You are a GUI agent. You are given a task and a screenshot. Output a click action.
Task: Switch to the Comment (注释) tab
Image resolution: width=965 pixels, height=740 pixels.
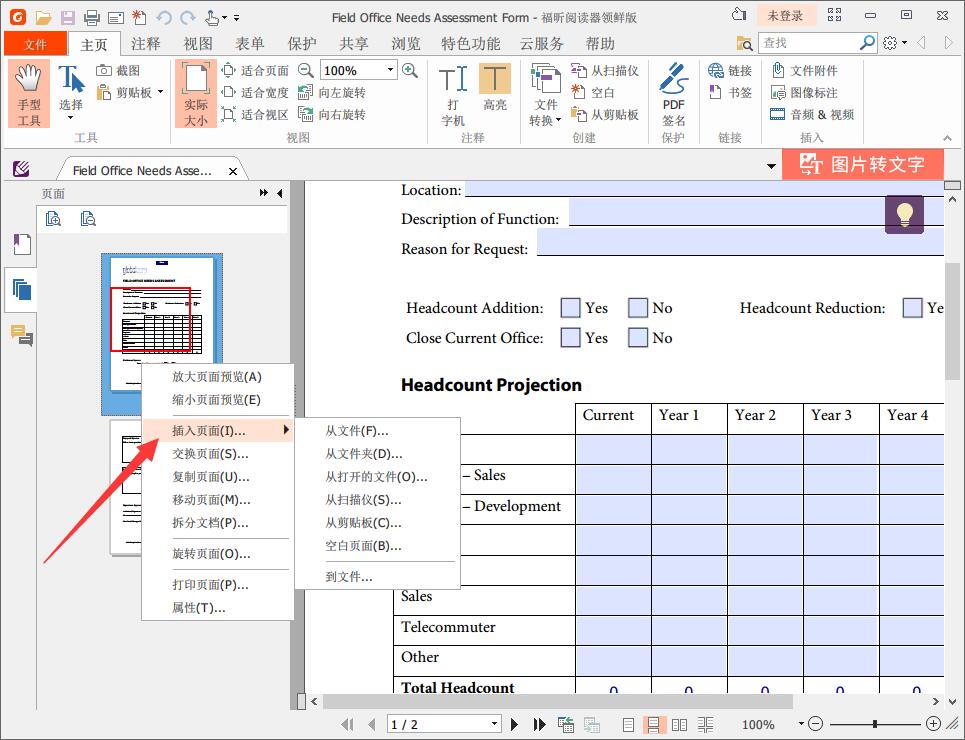(146, 44)
